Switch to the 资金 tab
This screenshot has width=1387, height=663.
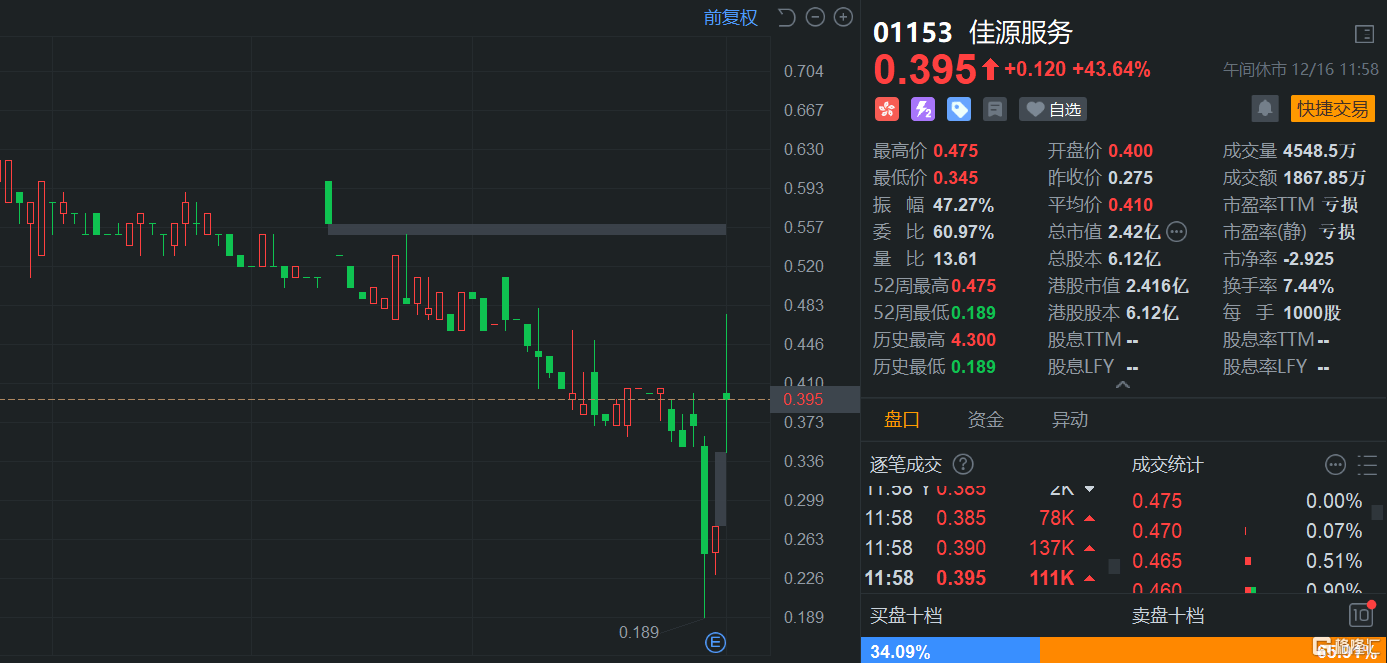985,420
